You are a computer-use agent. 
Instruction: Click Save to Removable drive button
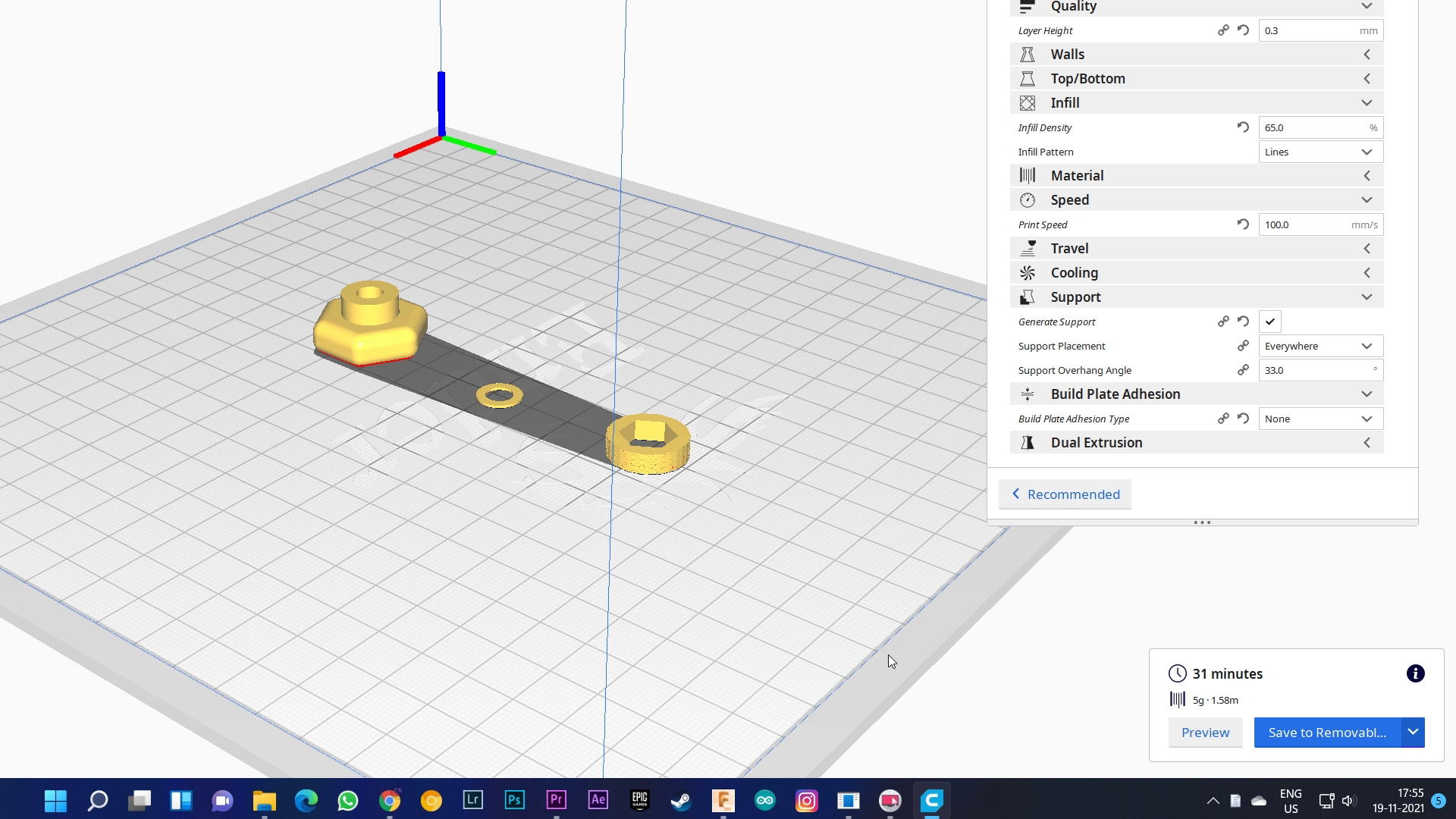pyautogui.click(x=1327, y=733)
